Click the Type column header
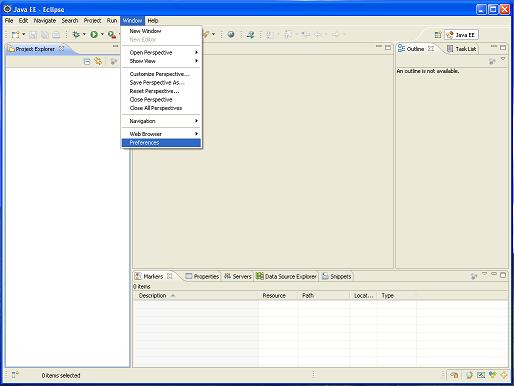This screenshot has width=514, height=386. coord(397,296)
